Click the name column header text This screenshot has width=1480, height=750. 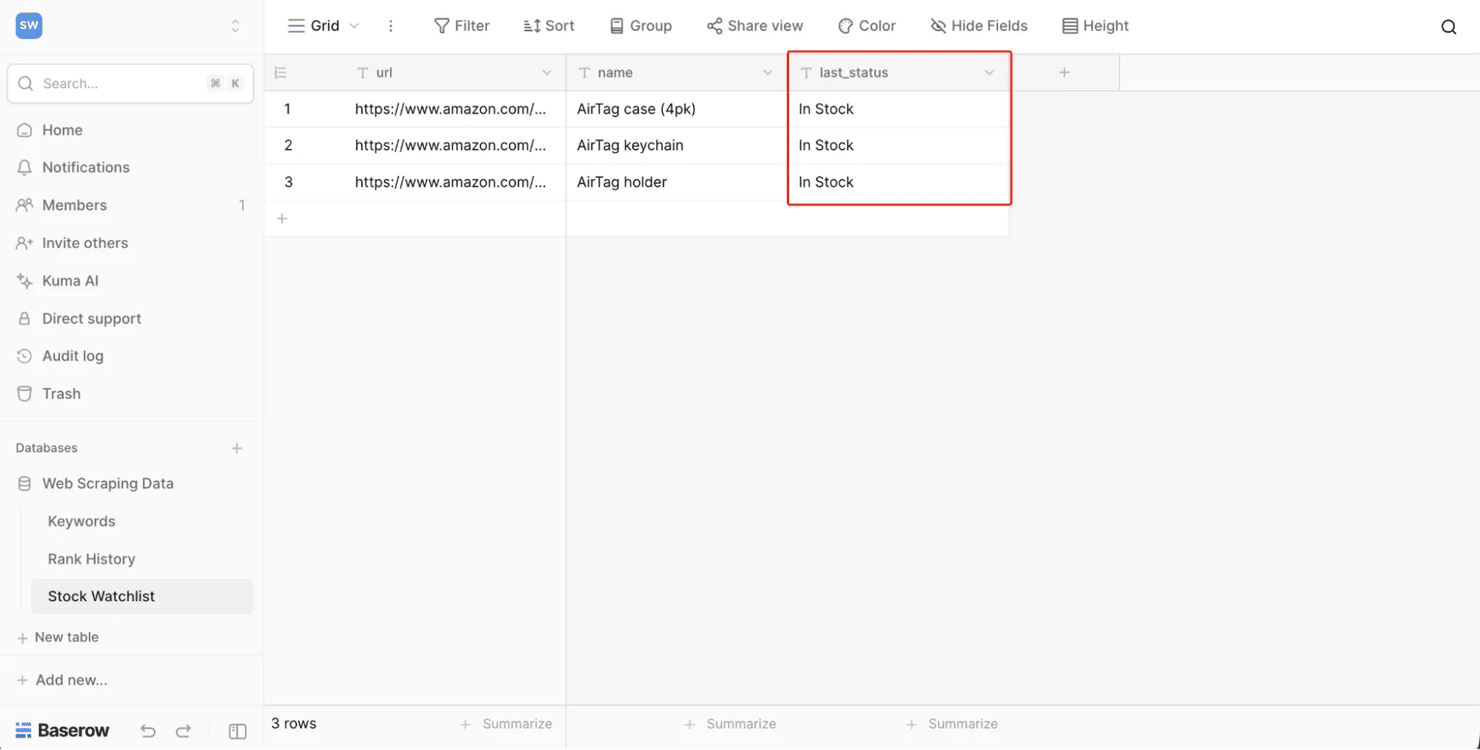615,73
